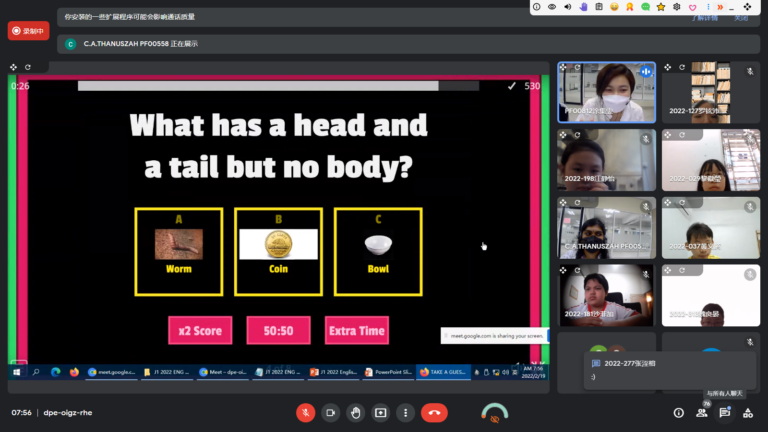768x432 pixels.
Task: Choose answer A Worm
Action: click(x=178, y=251)
